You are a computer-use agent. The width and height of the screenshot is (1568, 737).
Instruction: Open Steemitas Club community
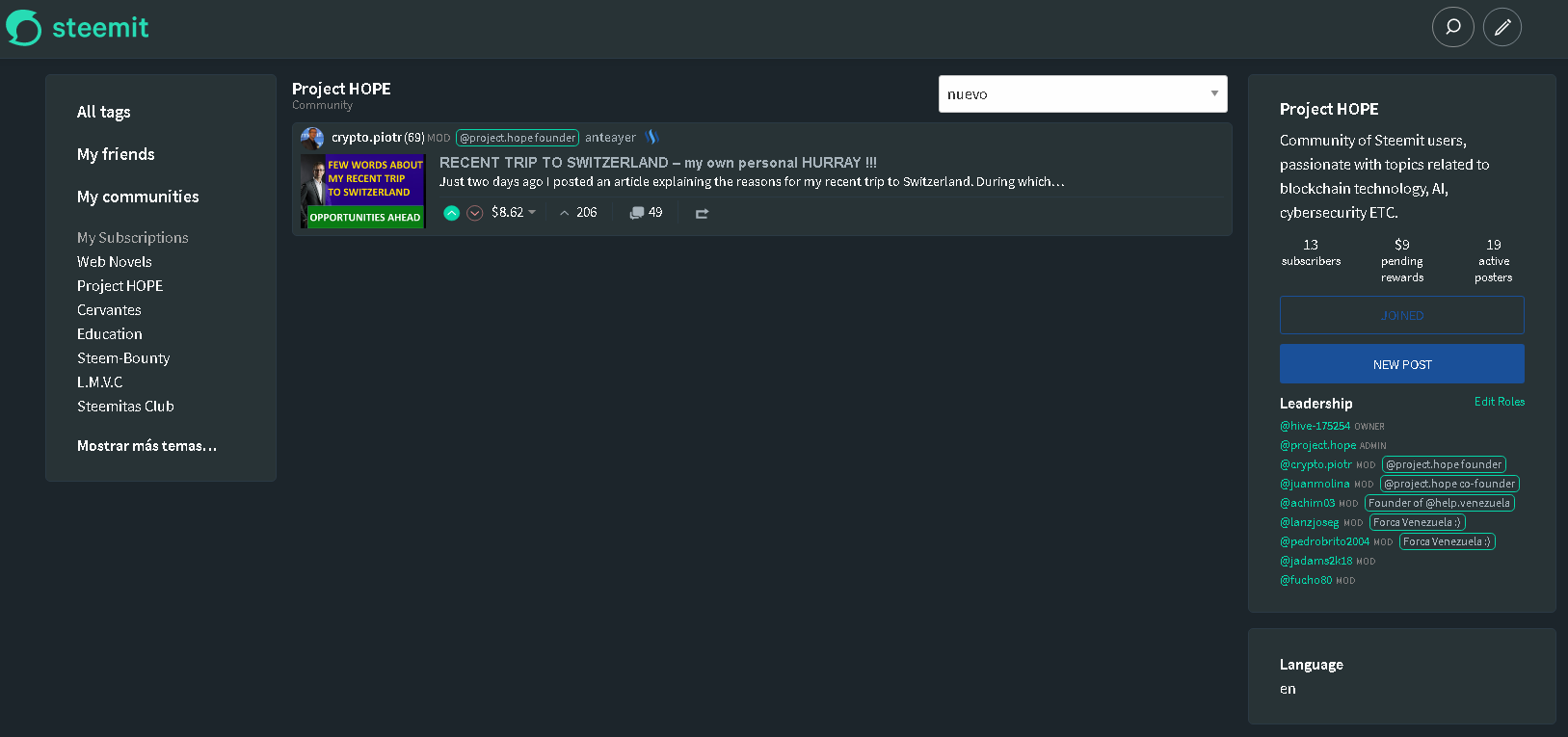point(125,407)
